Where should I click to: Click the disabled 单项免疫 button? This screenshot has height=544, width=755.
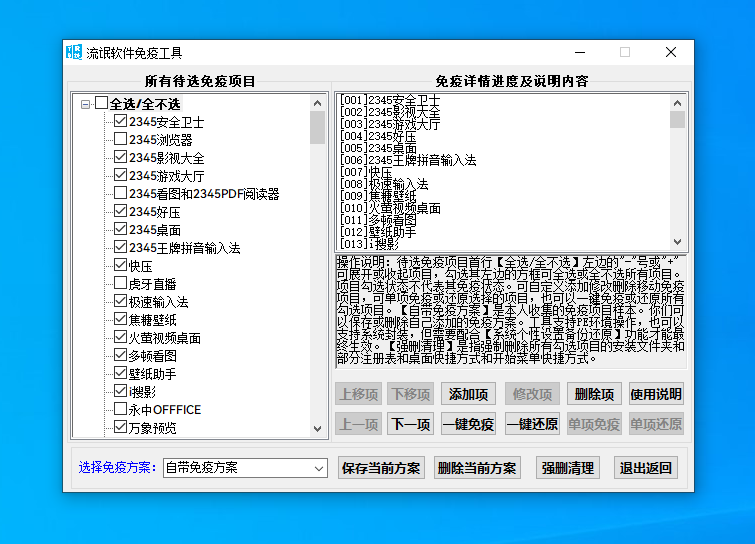(595, 424)
